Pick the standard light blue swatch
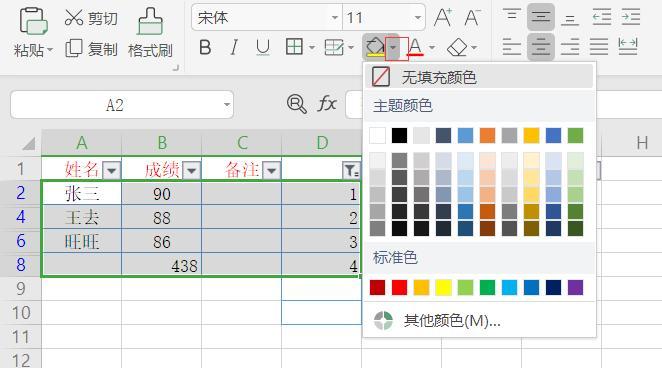The height and width of the screenshot is (368, 662). pyautogui.click(x=509, y=287)
